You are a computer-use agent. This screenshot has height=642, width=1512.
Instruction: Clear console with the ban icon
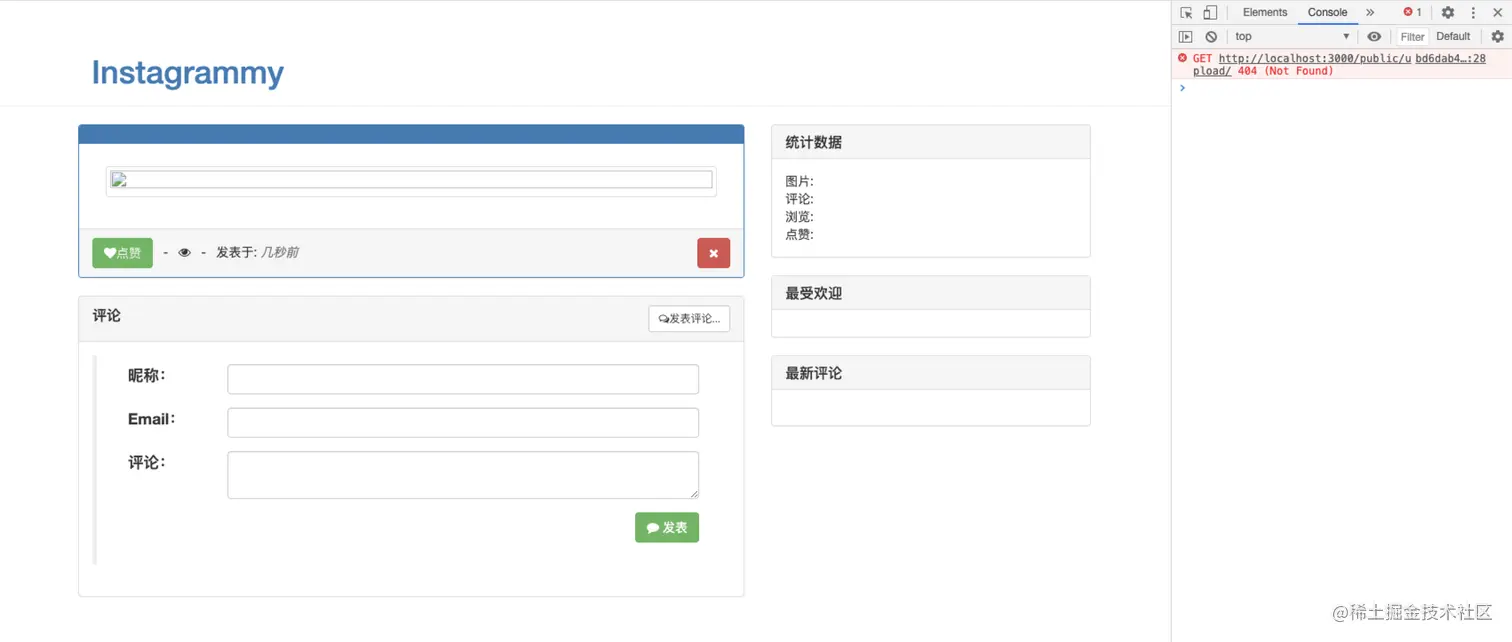(x=1211, y=36)
